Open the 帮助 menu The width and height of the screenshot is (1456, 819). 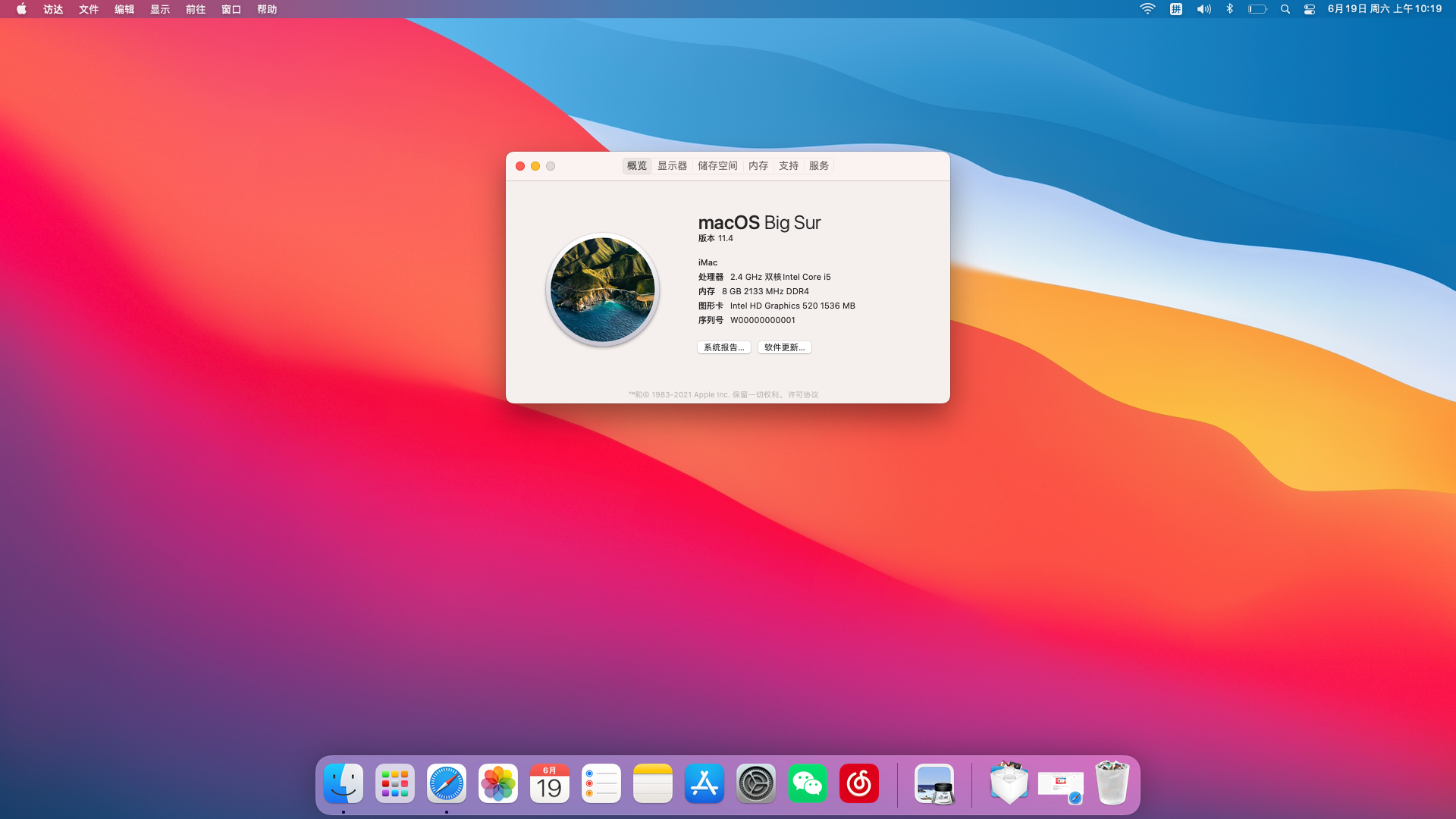[267, 9]
